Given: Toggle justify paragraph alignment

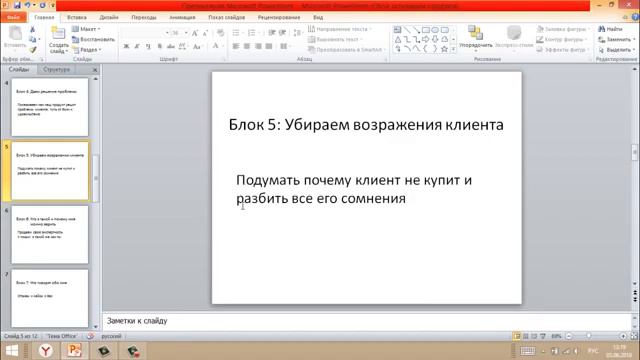Looking at the screenshot, I should click(269, 46).
